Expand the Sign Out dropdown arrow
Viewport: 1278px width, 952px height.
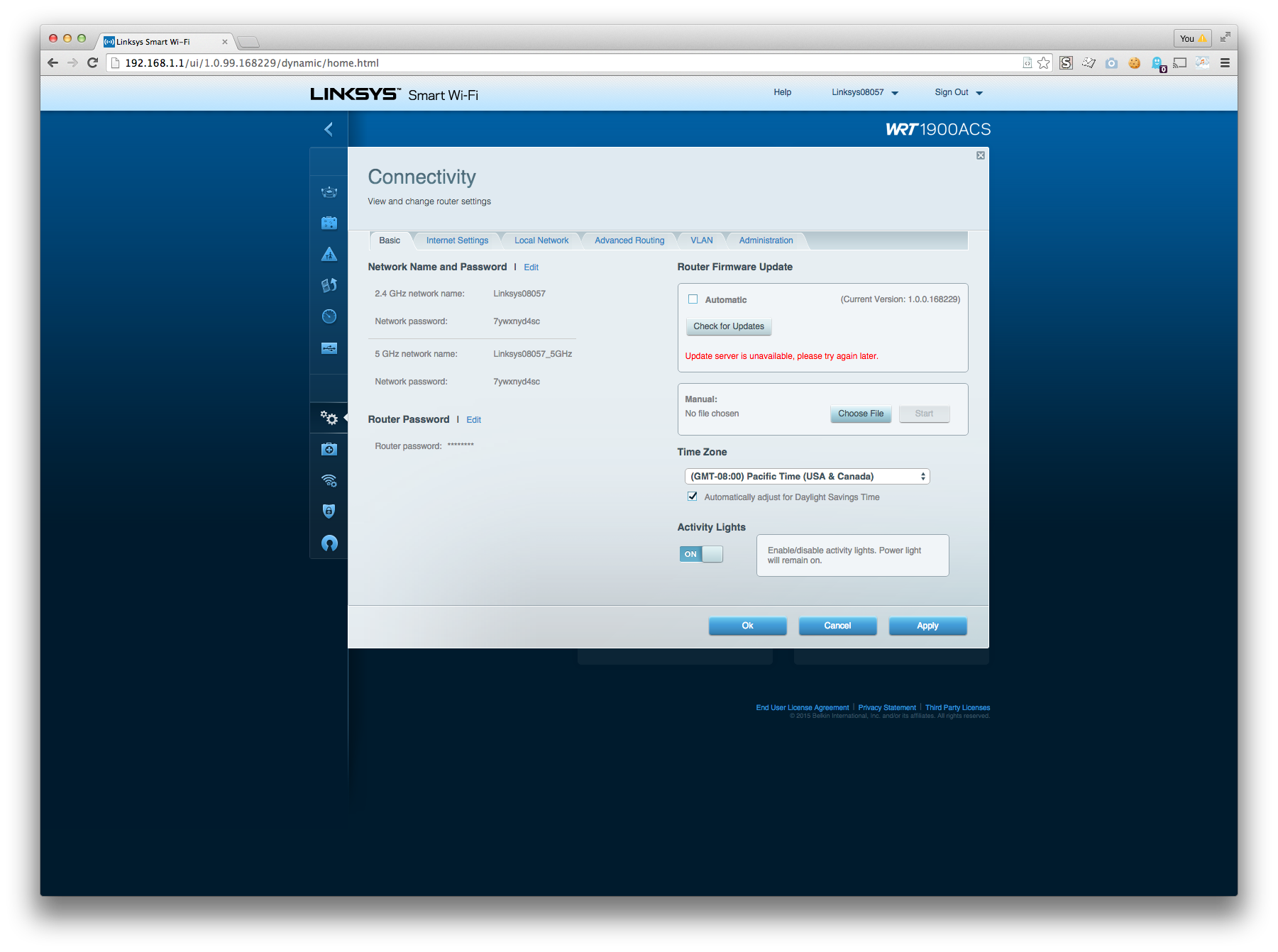(979, 93)
